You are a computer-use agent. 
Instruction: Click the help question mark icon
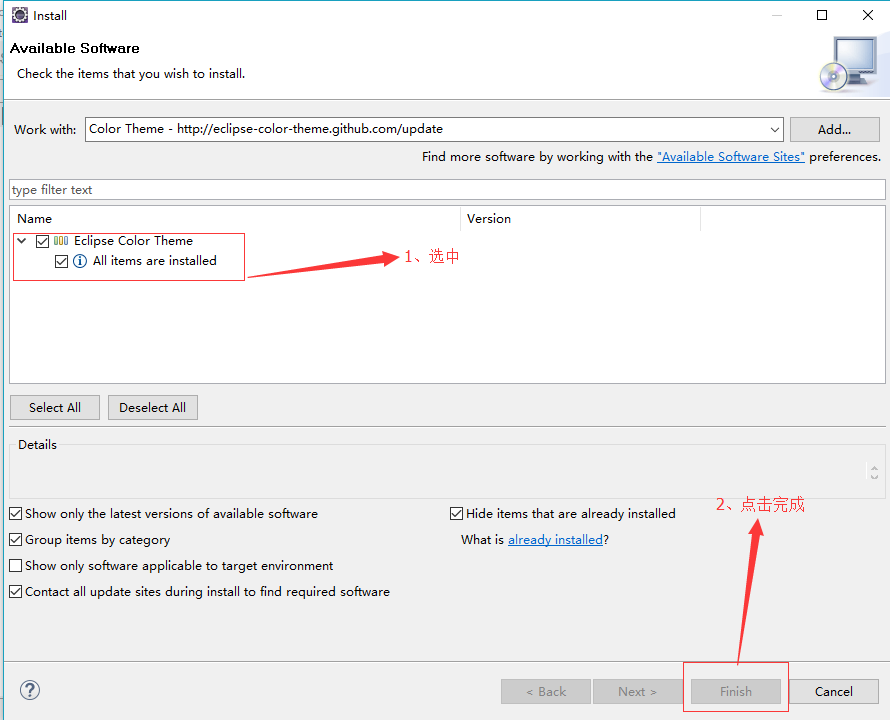30,690
